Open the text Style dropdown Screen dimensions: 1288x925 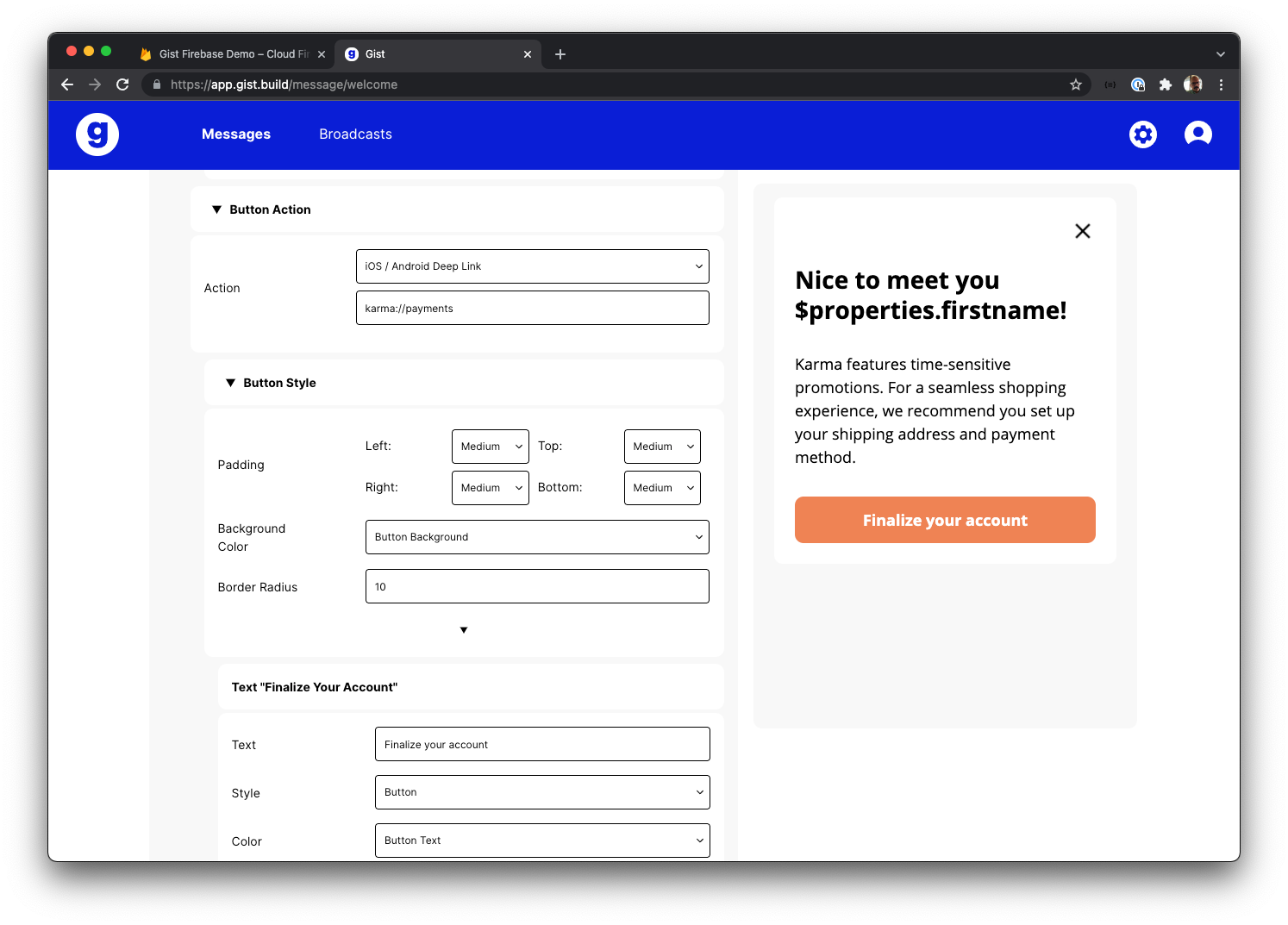tap(542, 792)
